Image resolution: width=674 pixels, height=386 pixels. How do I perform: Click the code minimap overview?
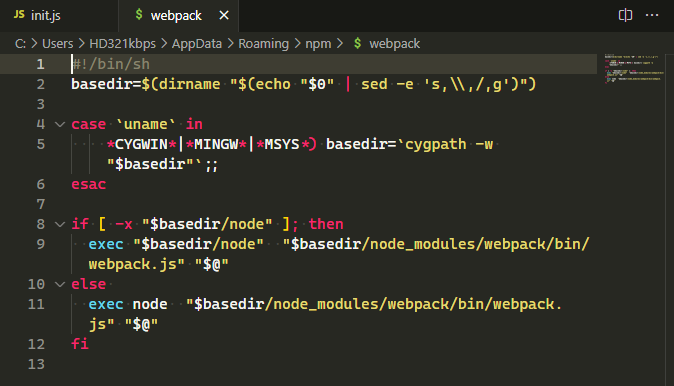[634, 68]
